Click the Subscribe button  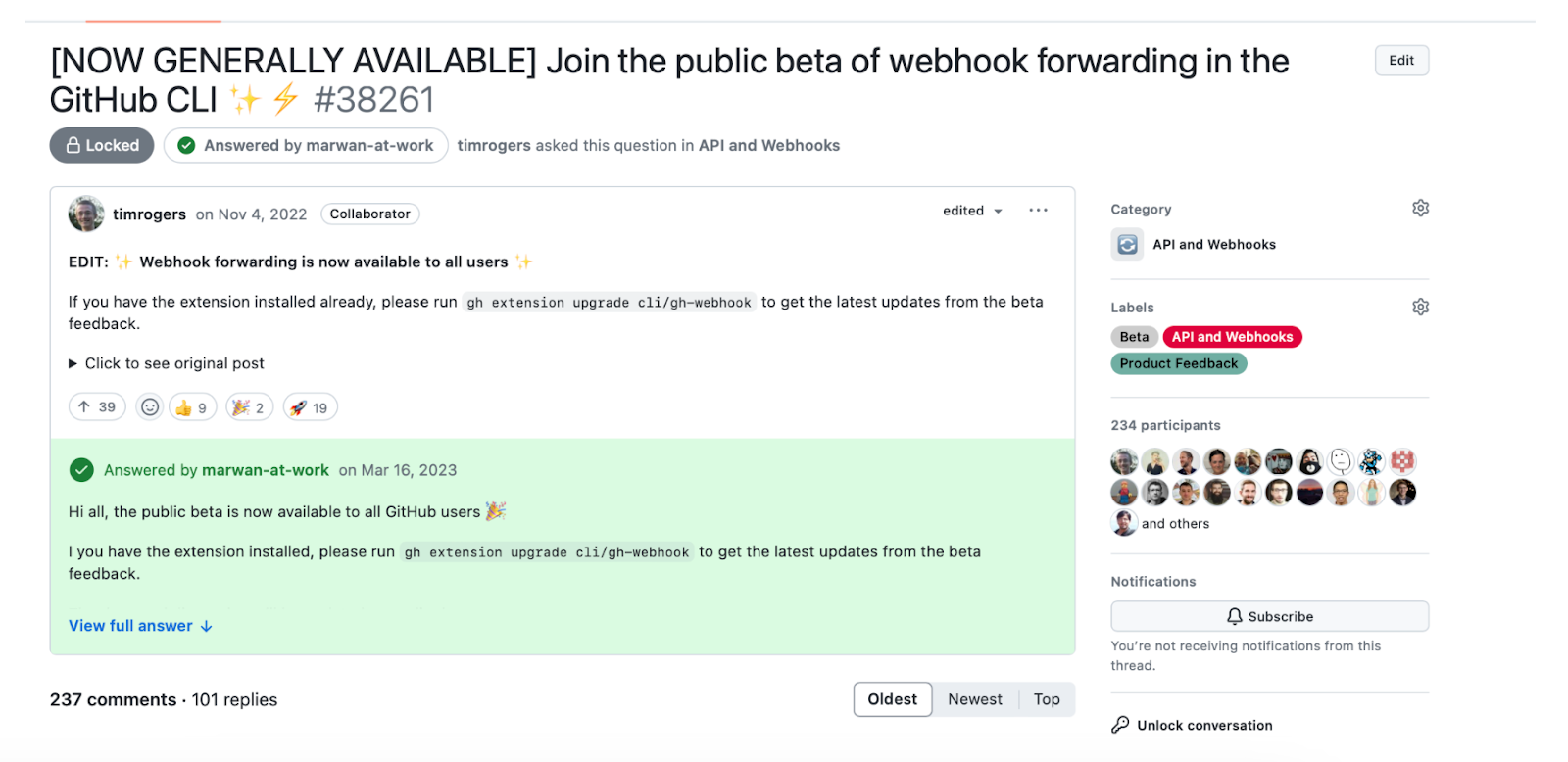[1269, 616]
